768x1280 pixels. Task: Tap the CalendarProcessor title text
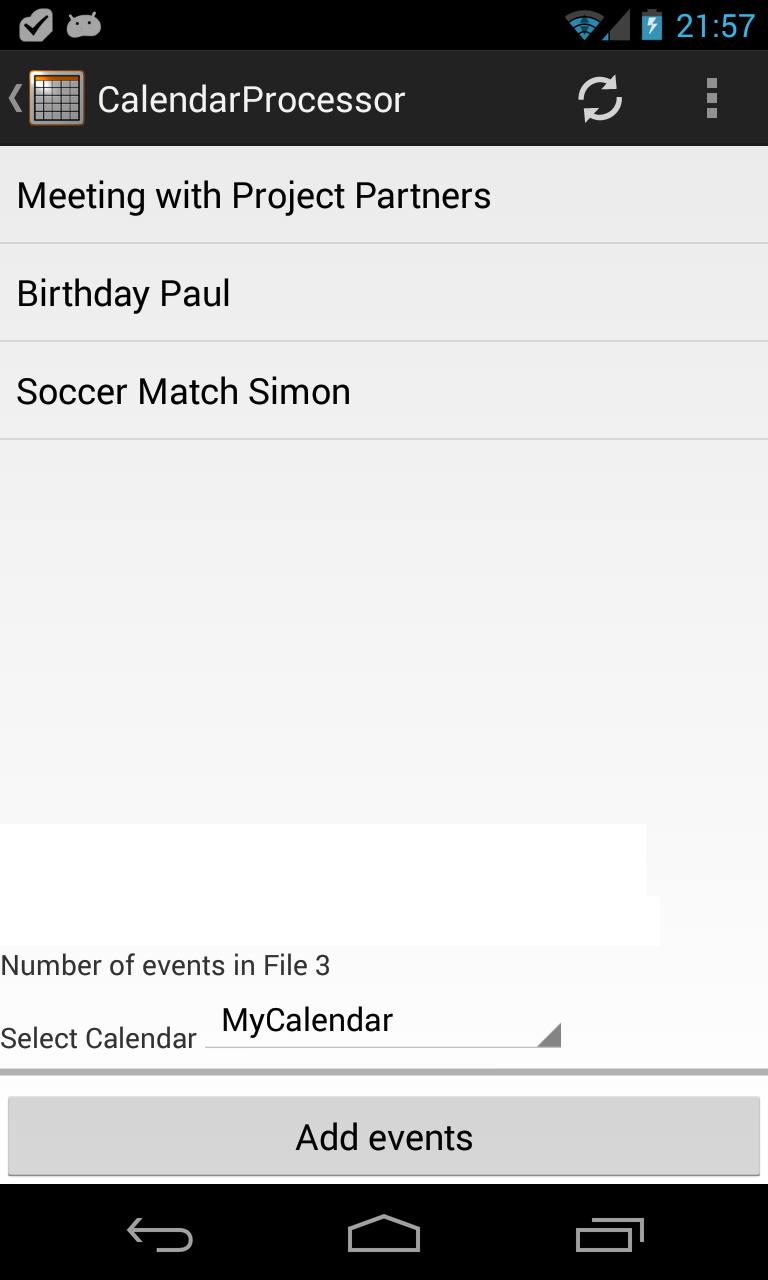[x=251, y=99]
